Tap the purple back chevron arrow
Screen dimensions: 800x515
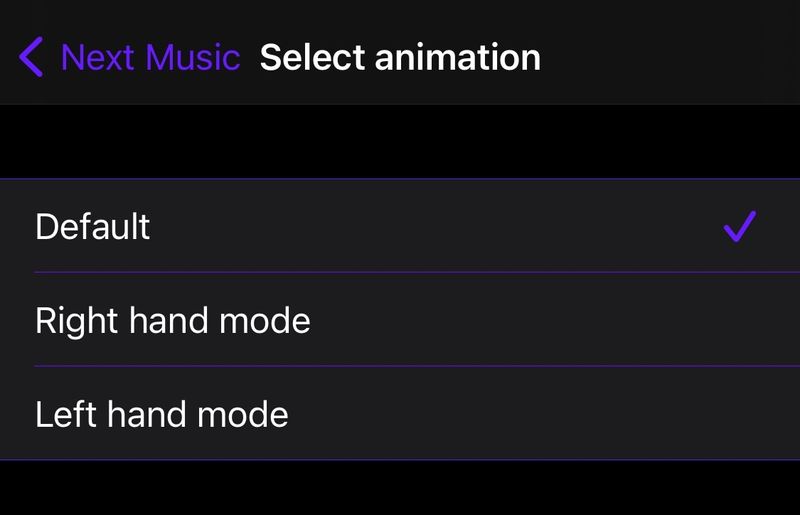click(31, 57)
